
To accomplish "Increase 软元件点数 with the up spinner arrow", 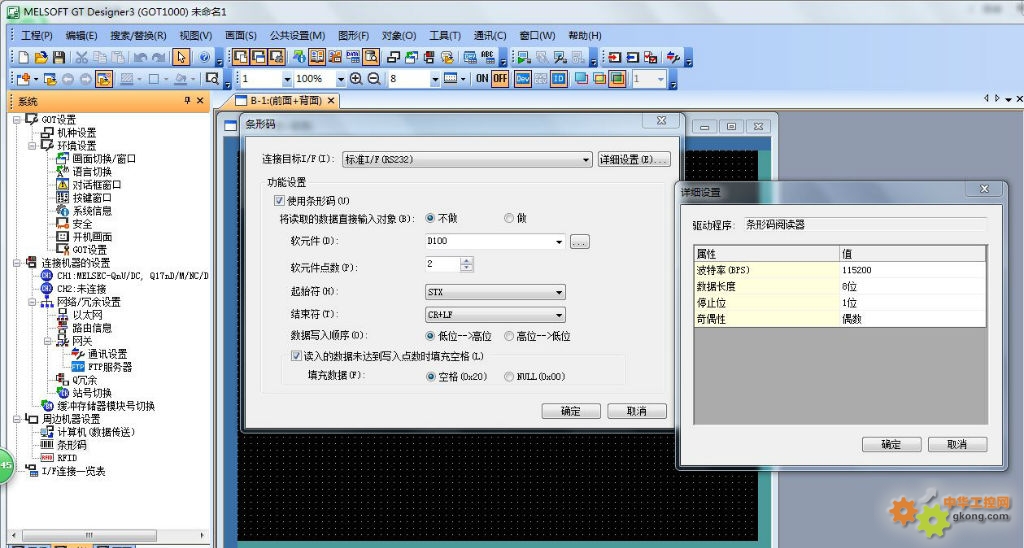I will point(466,261).
